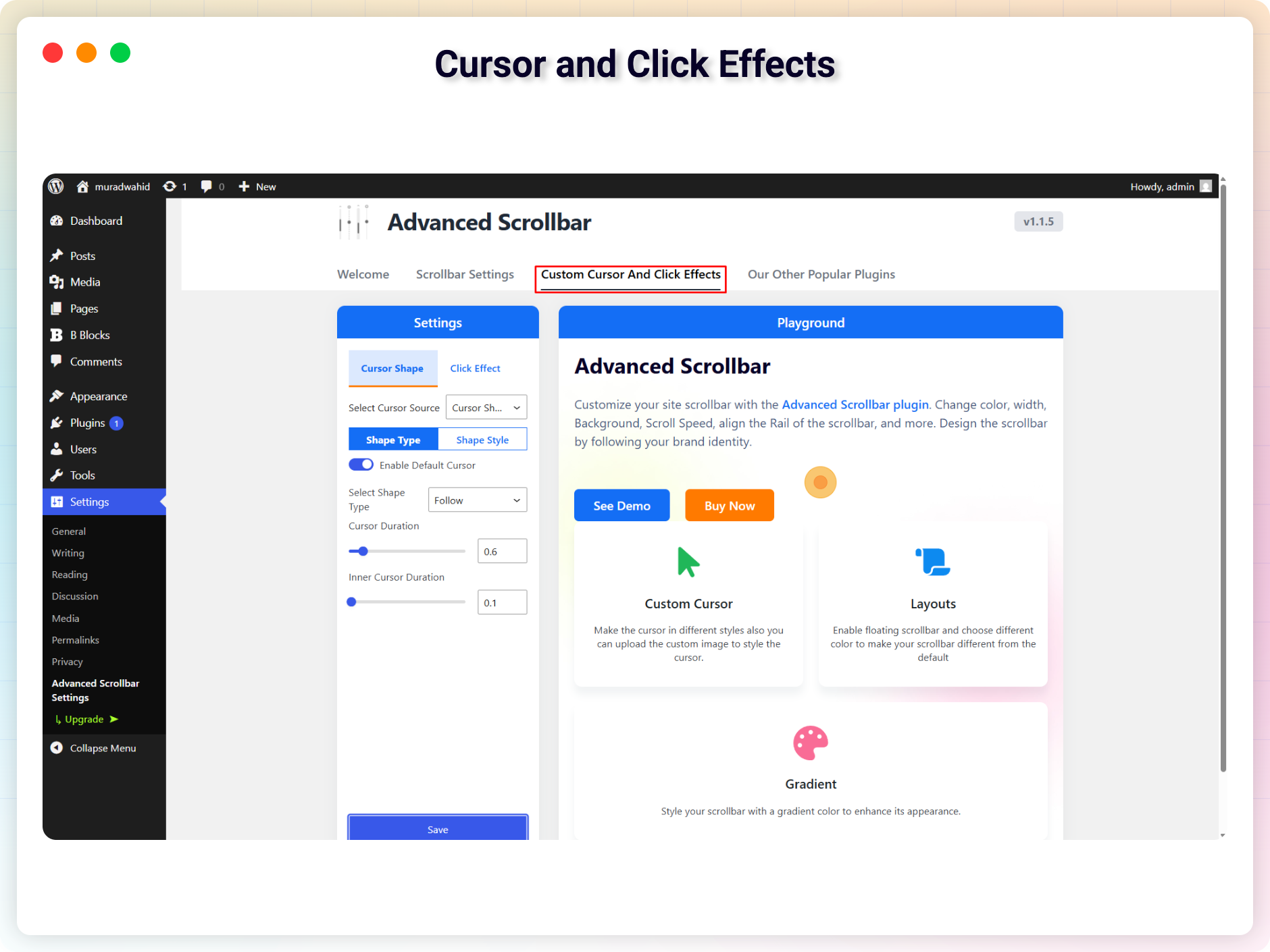1270x952 pixels.
Task: Open the Media settings submenu item
Action: [x=66, y=618]
